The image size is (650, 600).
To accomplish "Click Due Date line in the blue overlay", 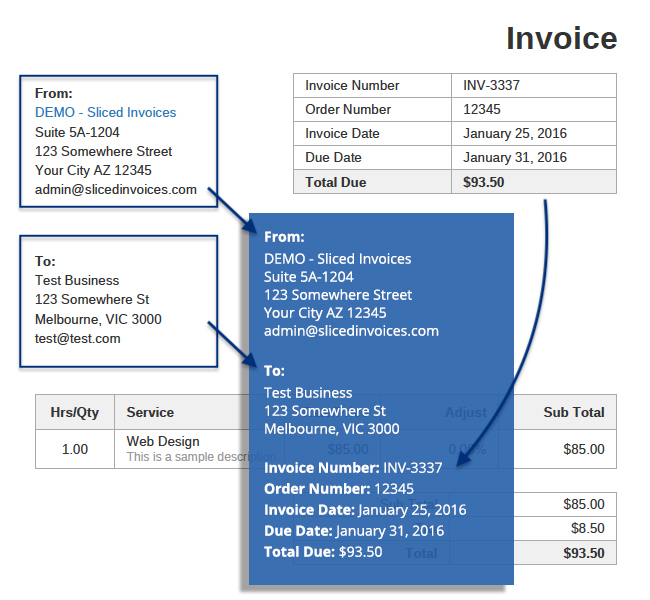I will (x=353, y=531).
